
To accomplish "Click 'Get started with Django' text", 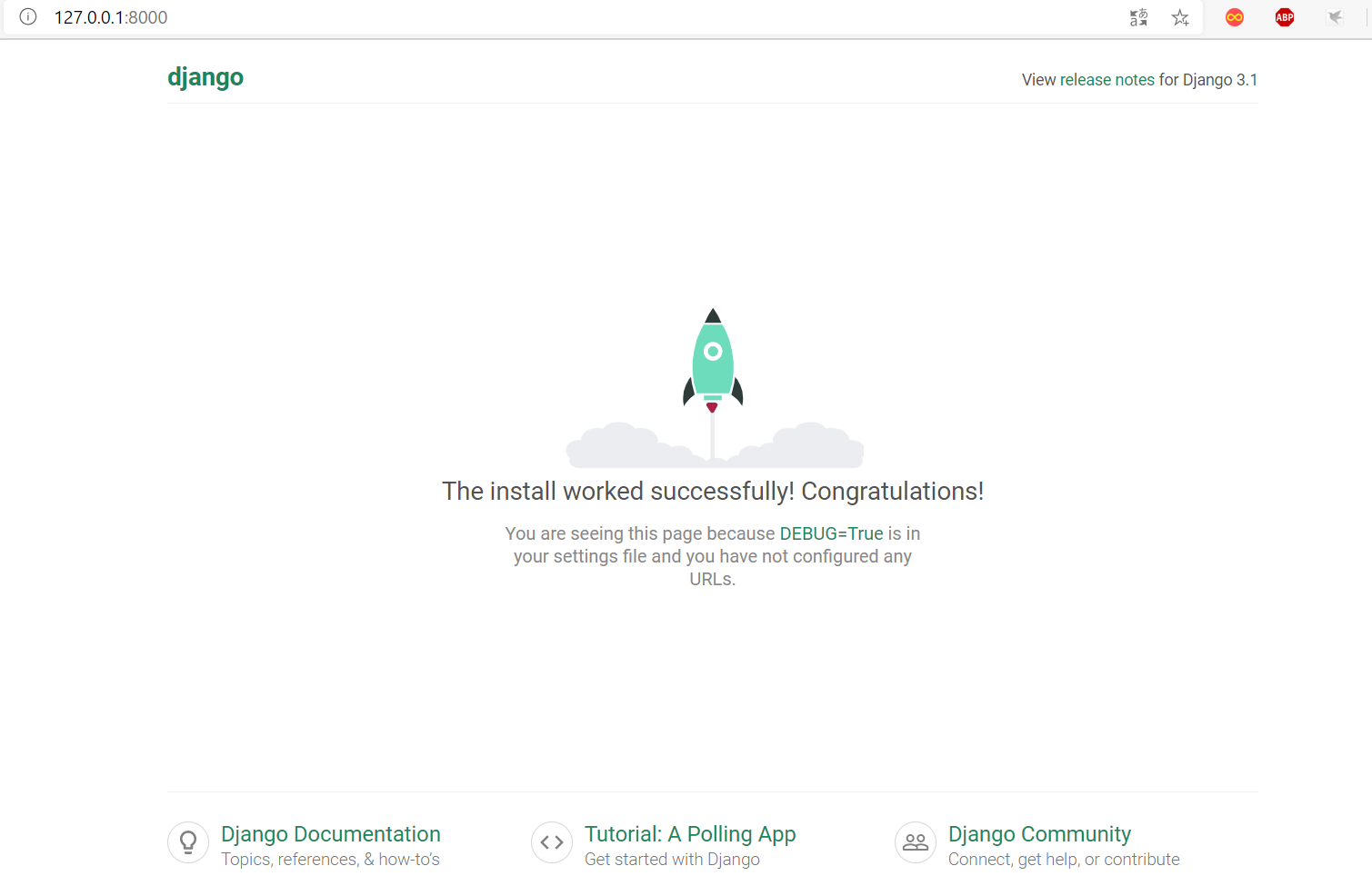I will (x=672, y=860).
